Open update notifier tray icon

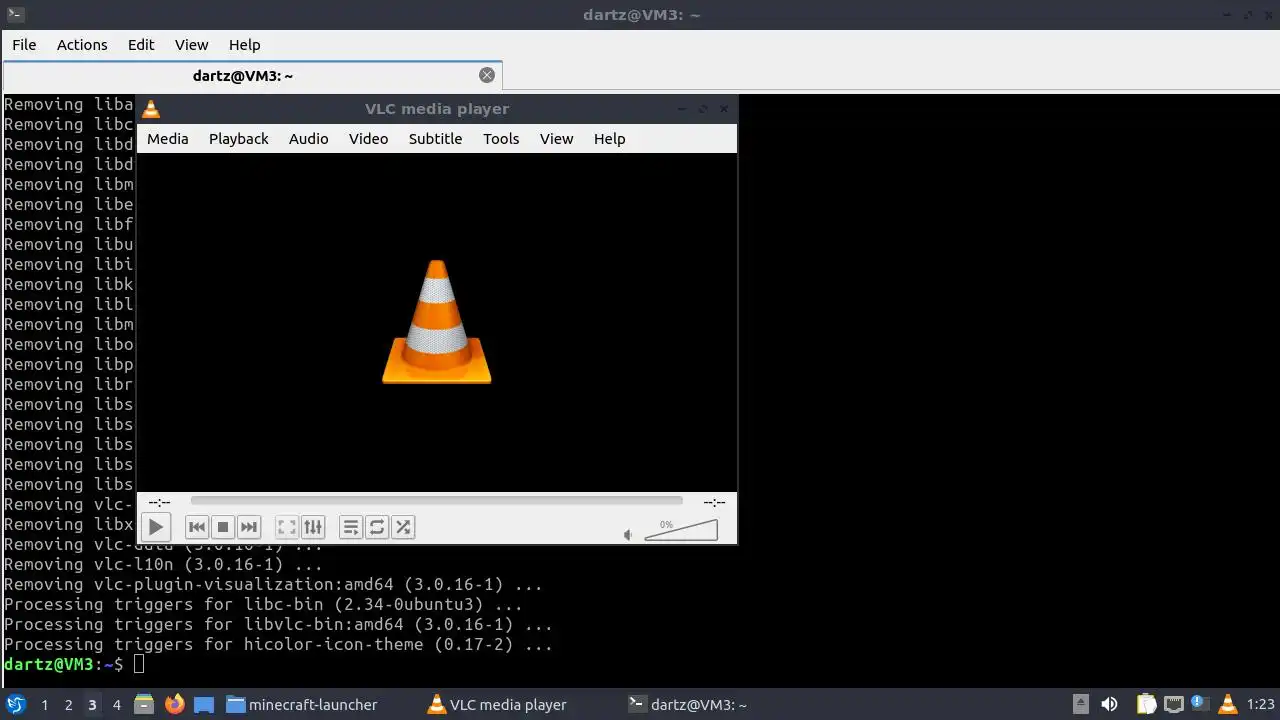click(1199, 704)
